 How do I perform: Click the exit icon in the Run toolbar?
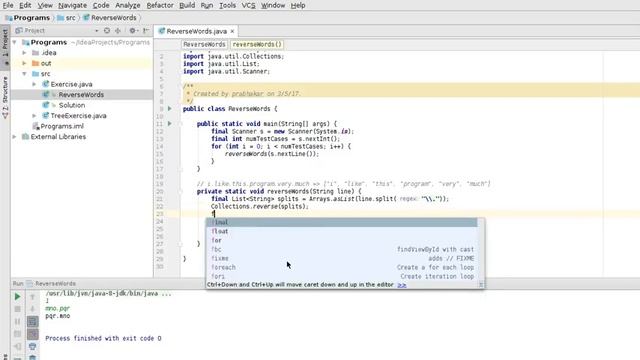coord(17,347)
